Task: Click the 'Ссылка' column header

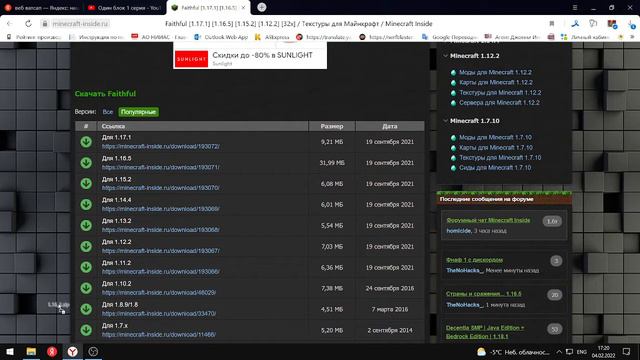Action: 203,126
